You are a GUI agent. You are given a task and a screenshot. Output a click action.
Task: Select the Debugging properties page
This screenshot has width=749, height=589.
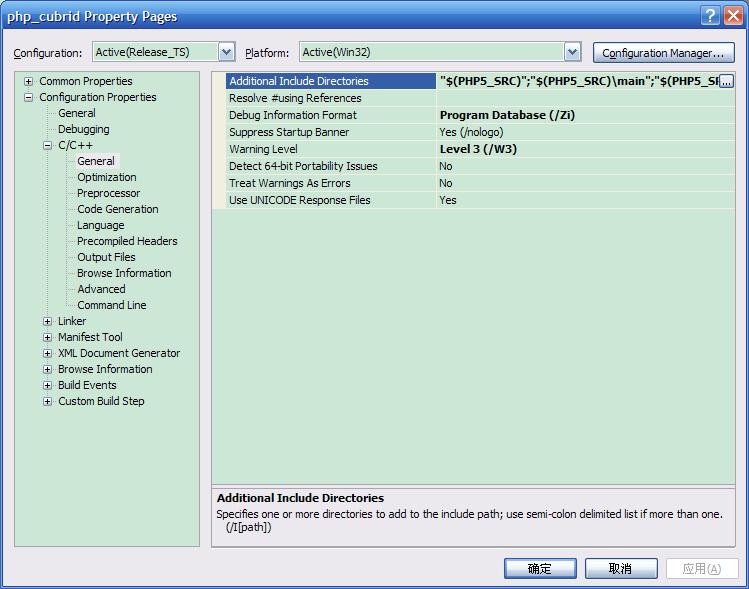(x=84, y=129)
